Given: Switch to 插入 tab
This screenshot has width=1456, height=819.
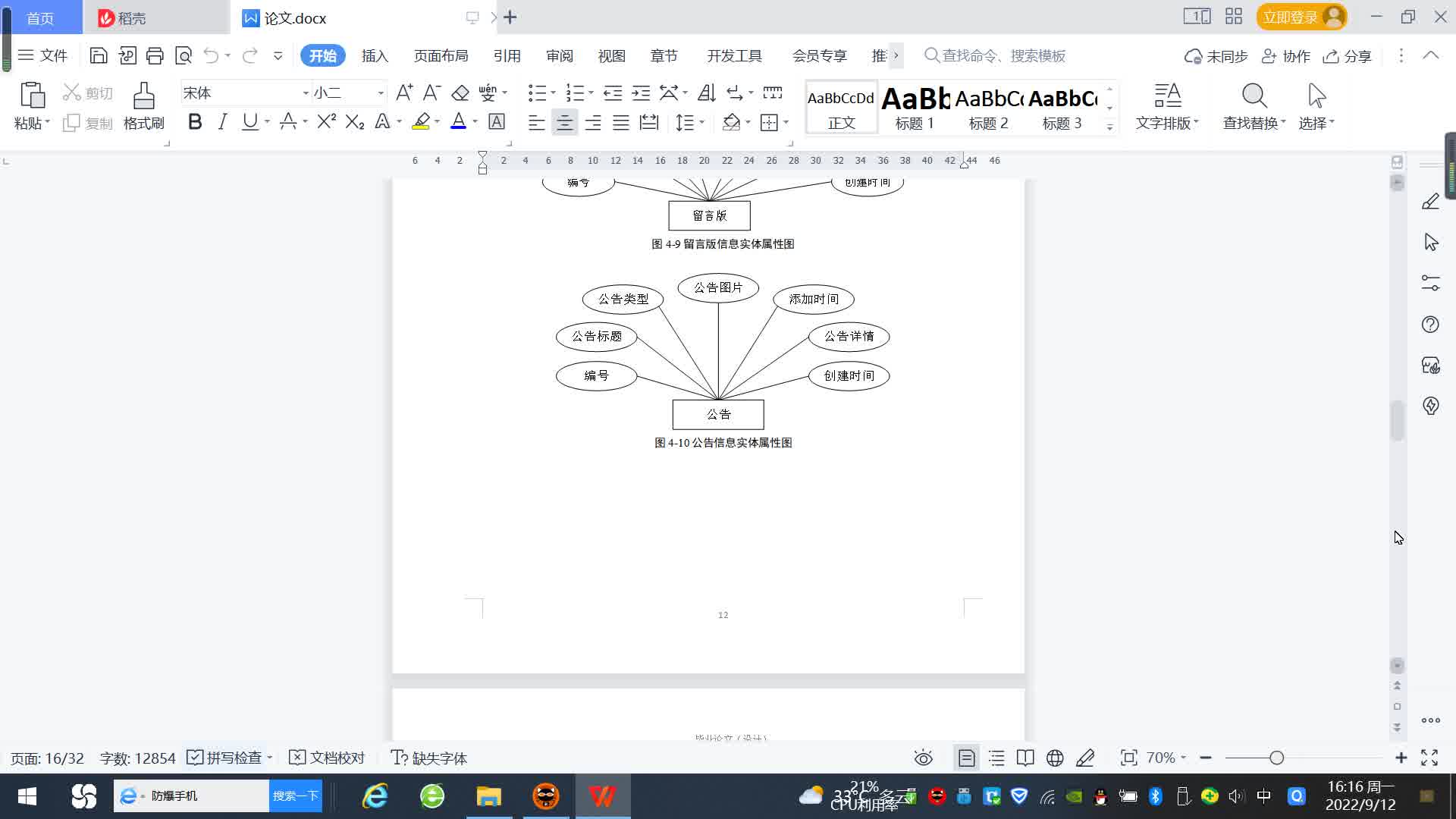Looking at the screenshot, I should pyautogui.click(x=375, y=56).
